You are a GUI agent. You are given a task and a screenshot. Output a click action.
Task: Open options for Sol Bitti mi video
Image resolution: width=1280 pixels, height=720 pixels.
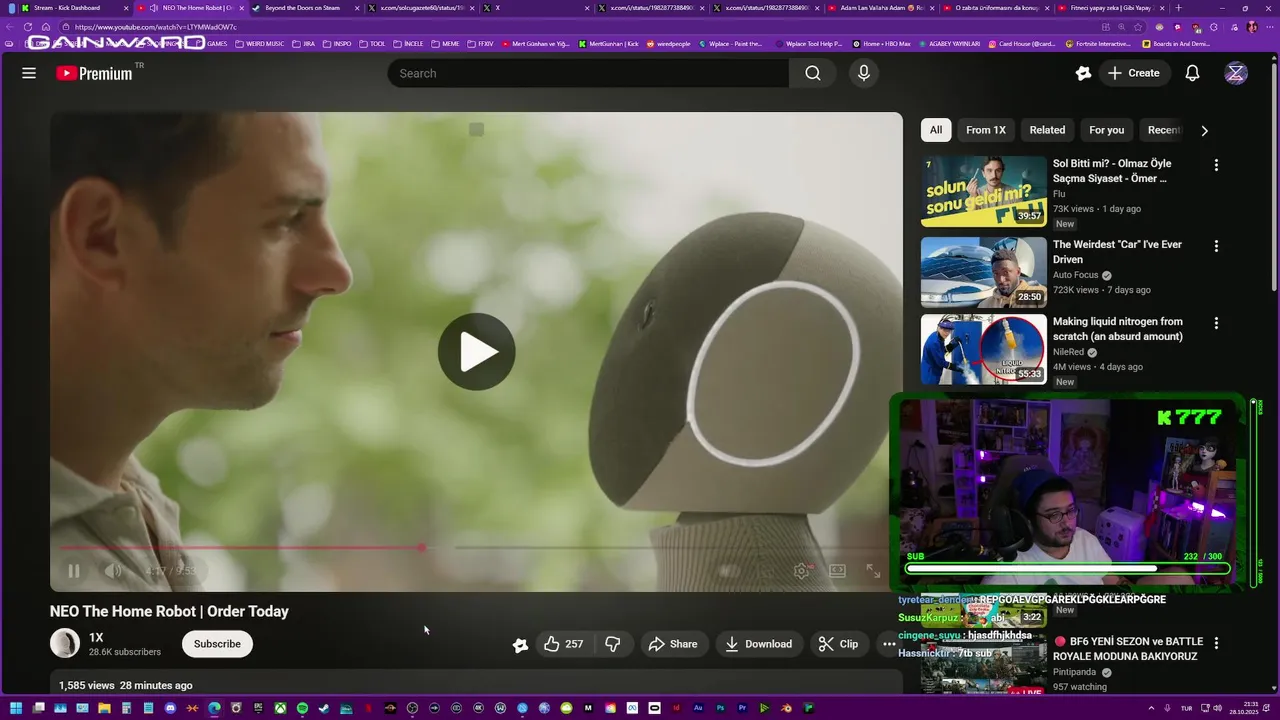[x=1216, y=165]
